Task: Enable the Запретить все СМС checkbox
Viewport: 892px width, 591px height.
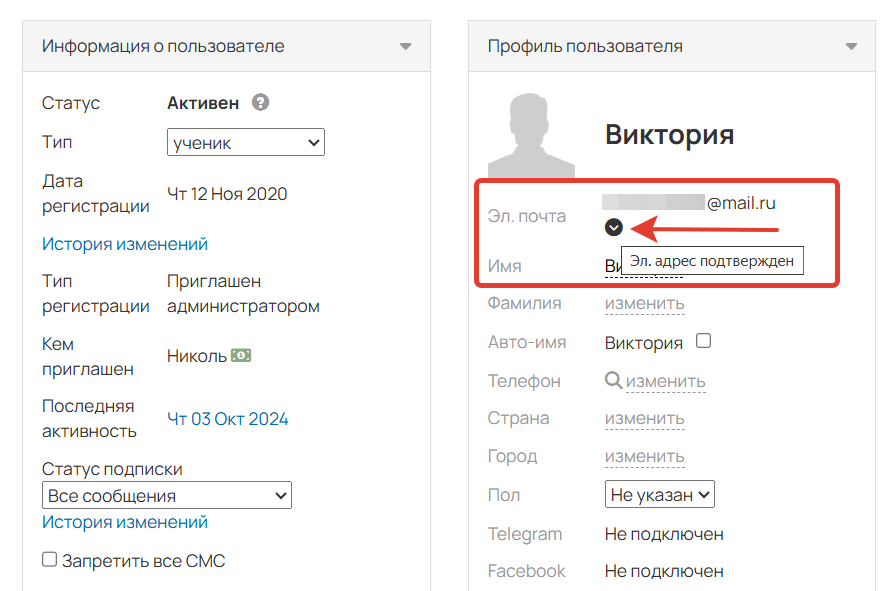Action: (50, 560)
